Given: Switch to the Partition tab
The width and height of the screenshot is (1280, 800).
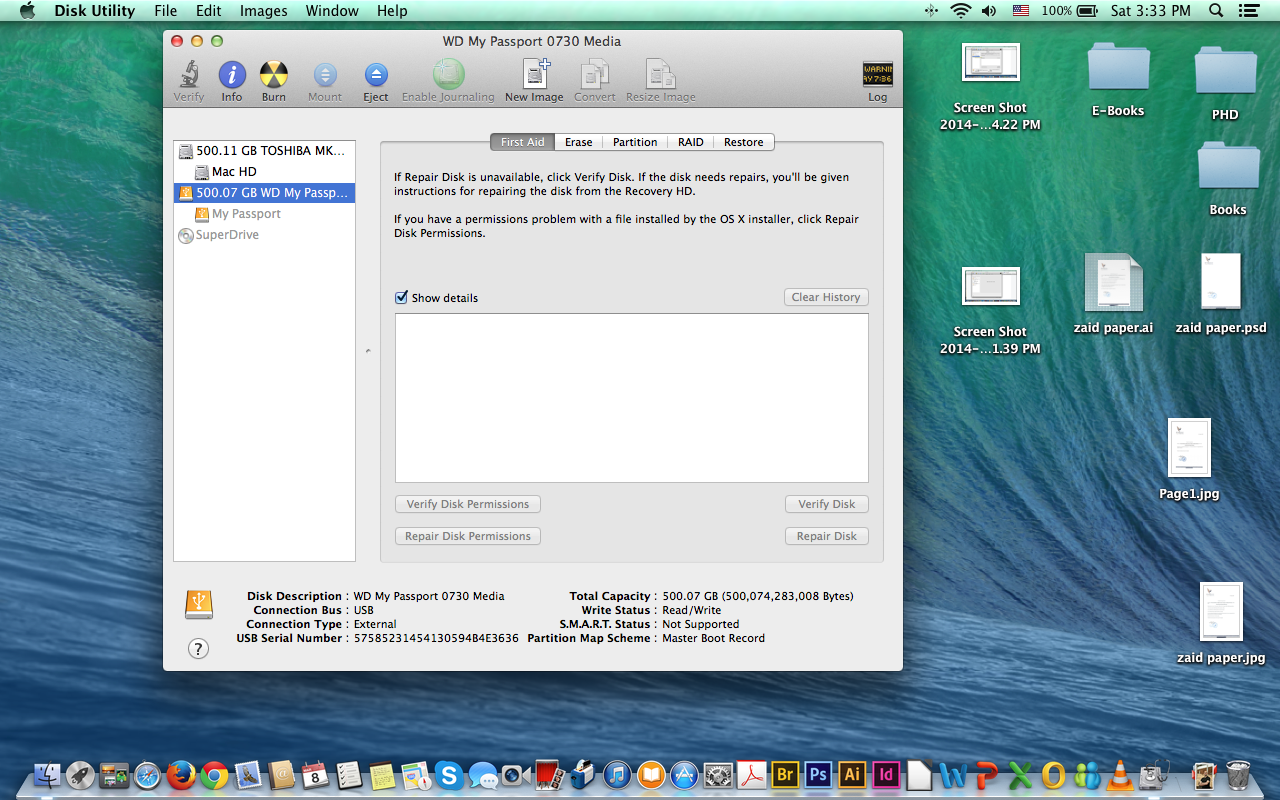Looking at the screenshot, I should (635, 142).
